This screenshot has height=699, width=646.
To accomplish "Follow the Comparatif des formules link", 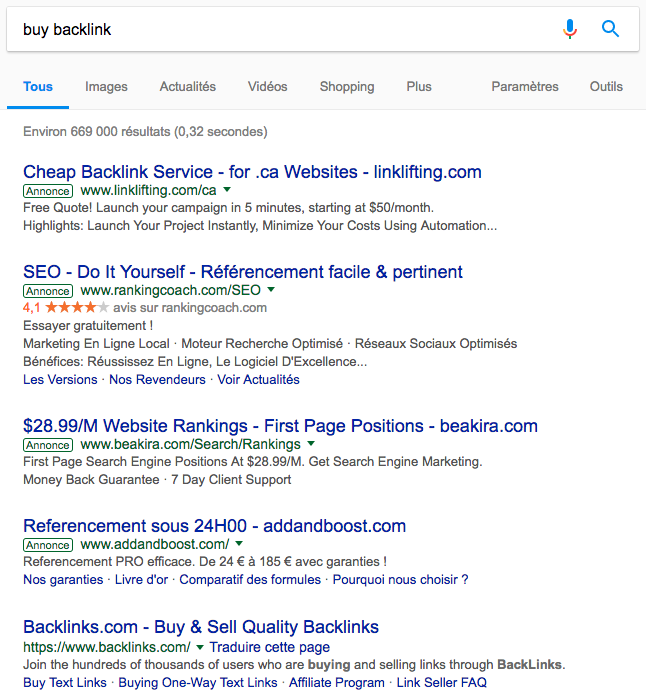I will [x=250, y=580].
